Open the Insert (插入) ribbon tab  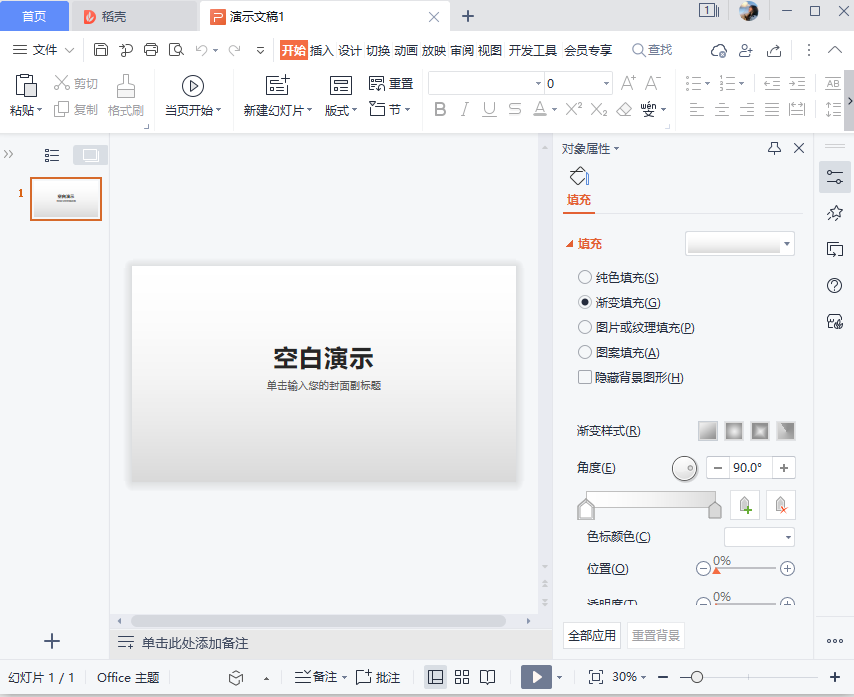pos(321,51)
